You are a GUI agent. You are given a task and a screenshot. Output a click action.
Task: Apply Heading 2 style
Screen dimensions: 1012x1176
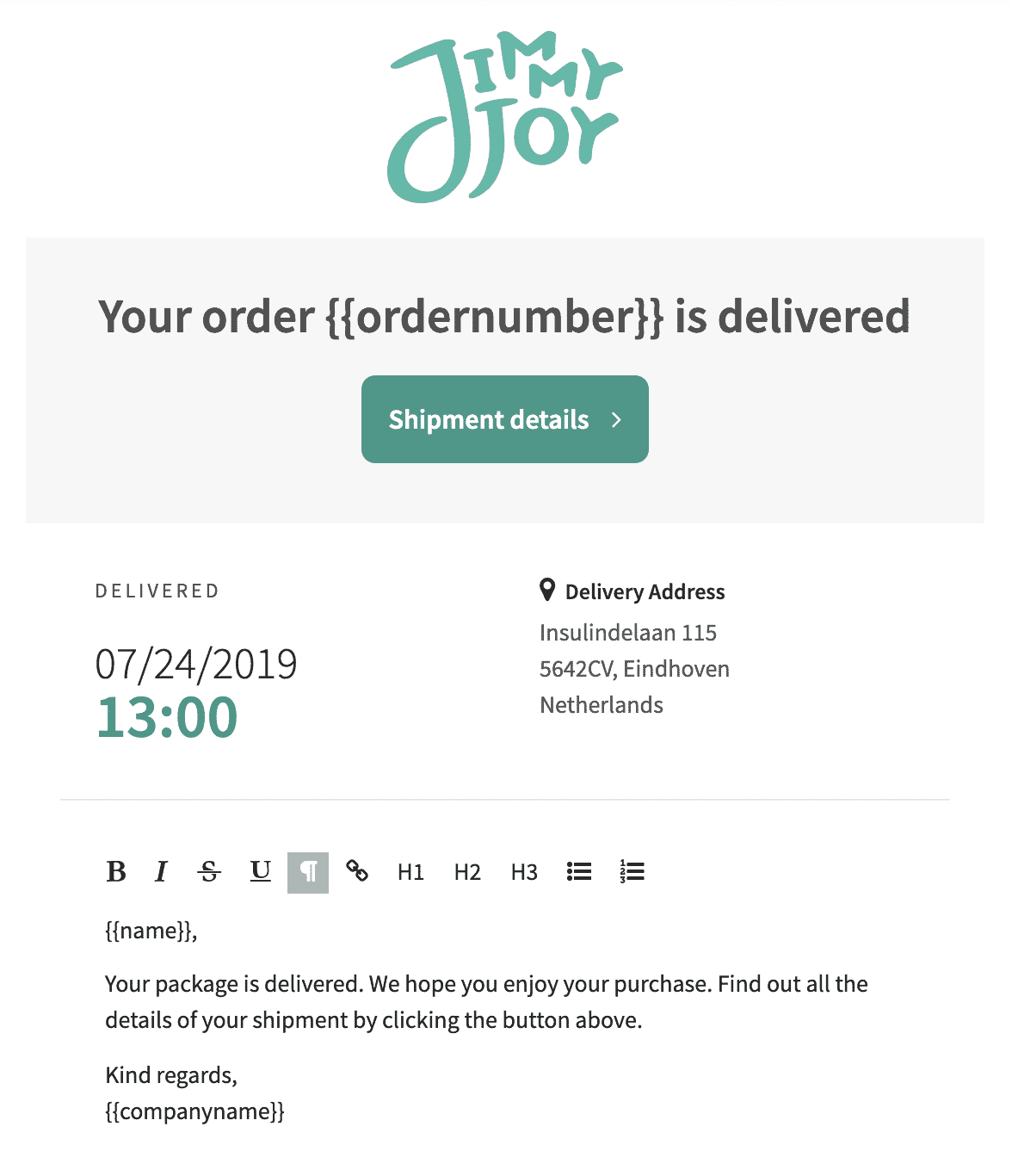467,872
